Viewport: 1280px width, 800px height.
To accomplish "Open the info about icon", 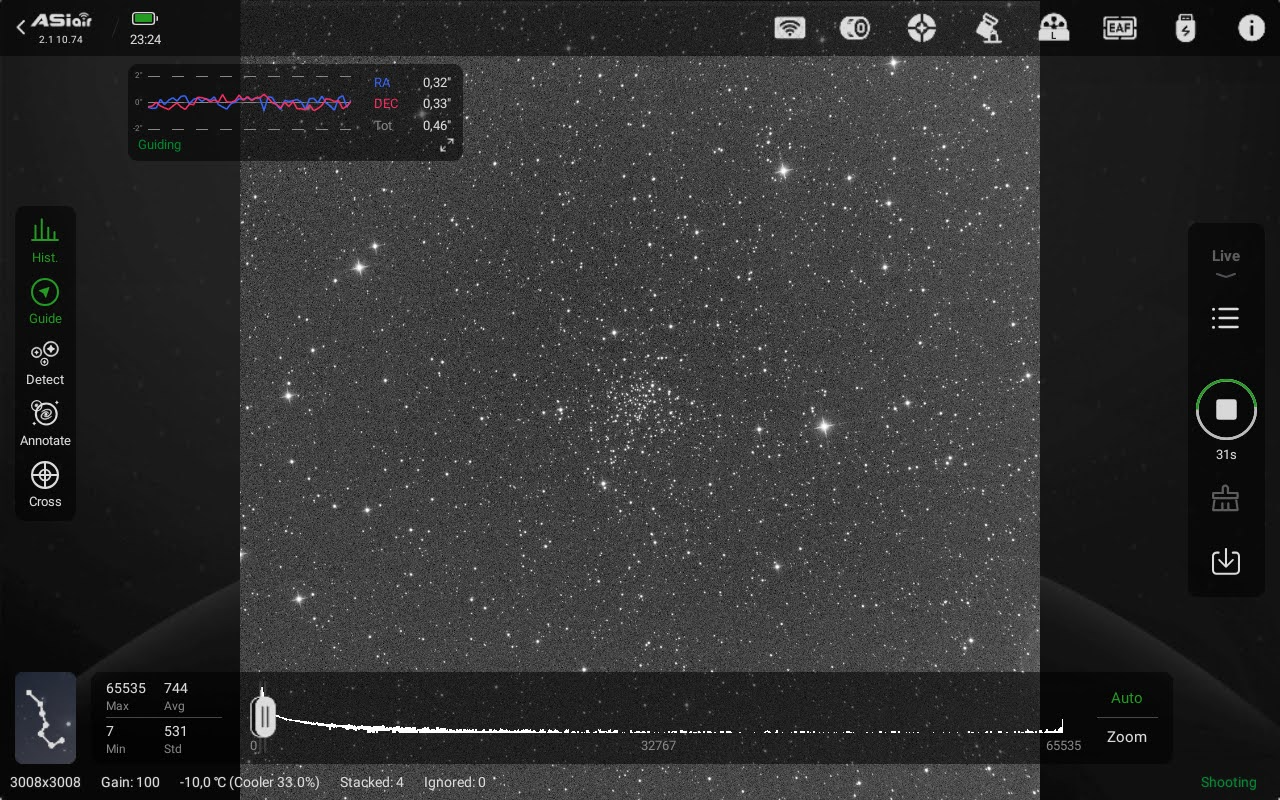I will pos(1251,28).
